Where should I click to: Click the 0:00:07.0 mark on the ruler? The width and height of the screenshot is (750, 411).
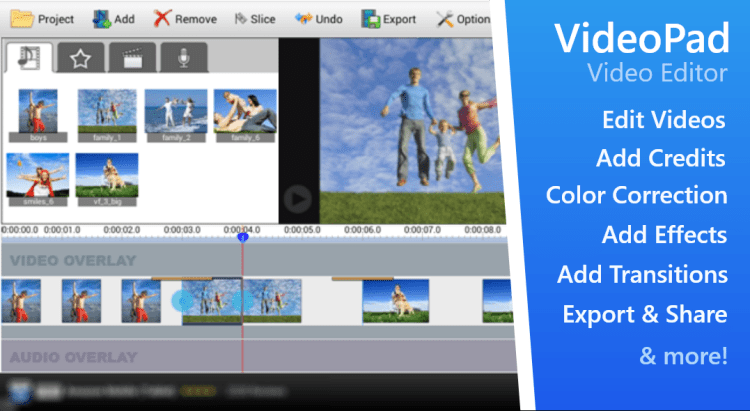[x=422, y=230]
